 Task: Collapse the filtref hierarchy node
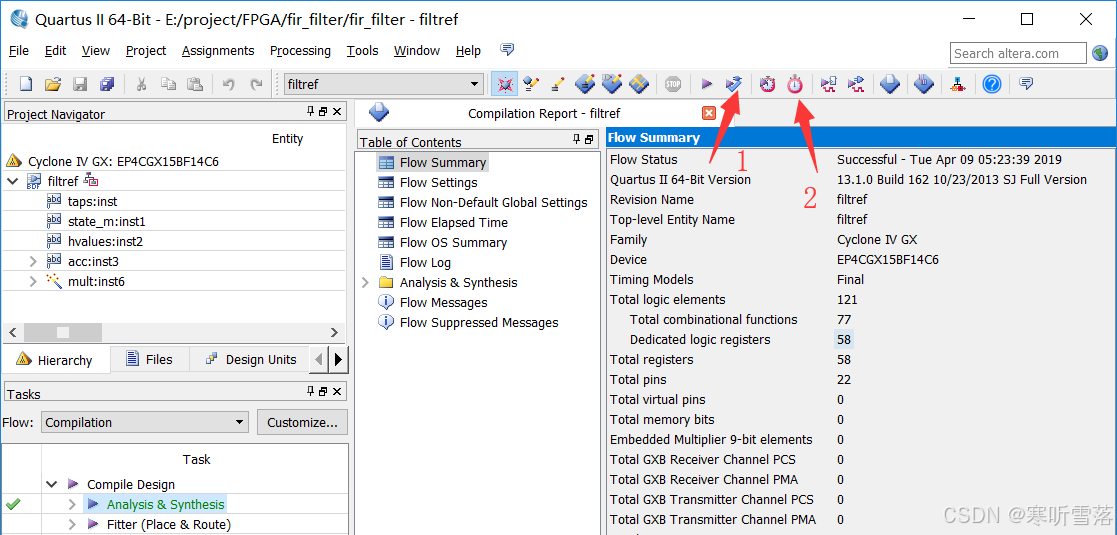(13, 182)
